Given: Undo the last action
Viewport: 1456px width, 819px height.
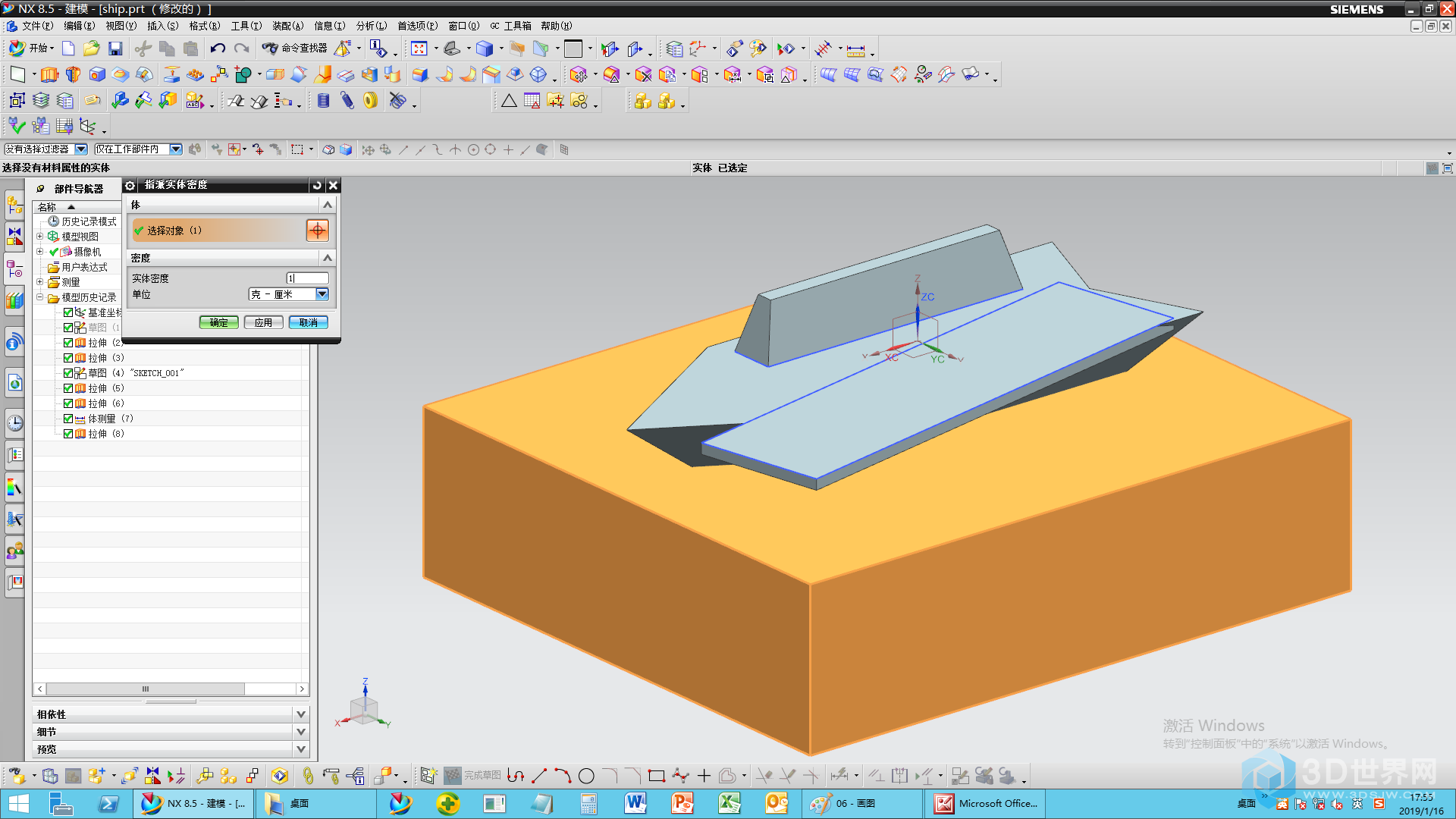Looking at the screenshot, I should (218, 49).
